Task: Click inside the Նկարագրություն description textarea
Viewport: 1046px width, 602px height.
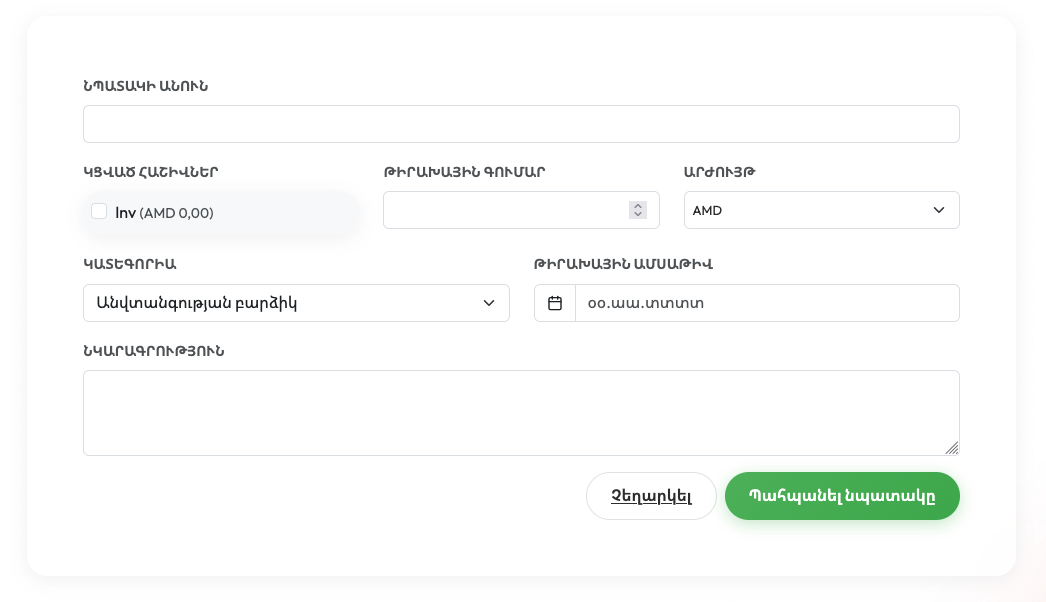Action: pyautogui.click(x=521, y=413)
